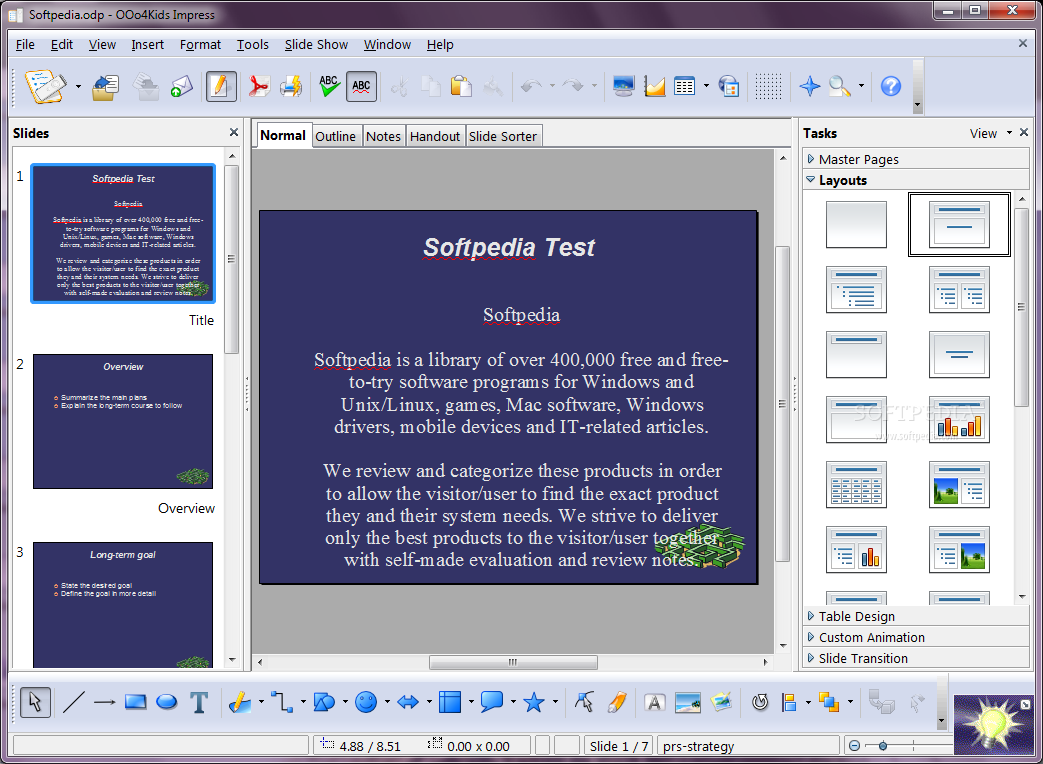Close the Slides panel

[x=233, y=132]
